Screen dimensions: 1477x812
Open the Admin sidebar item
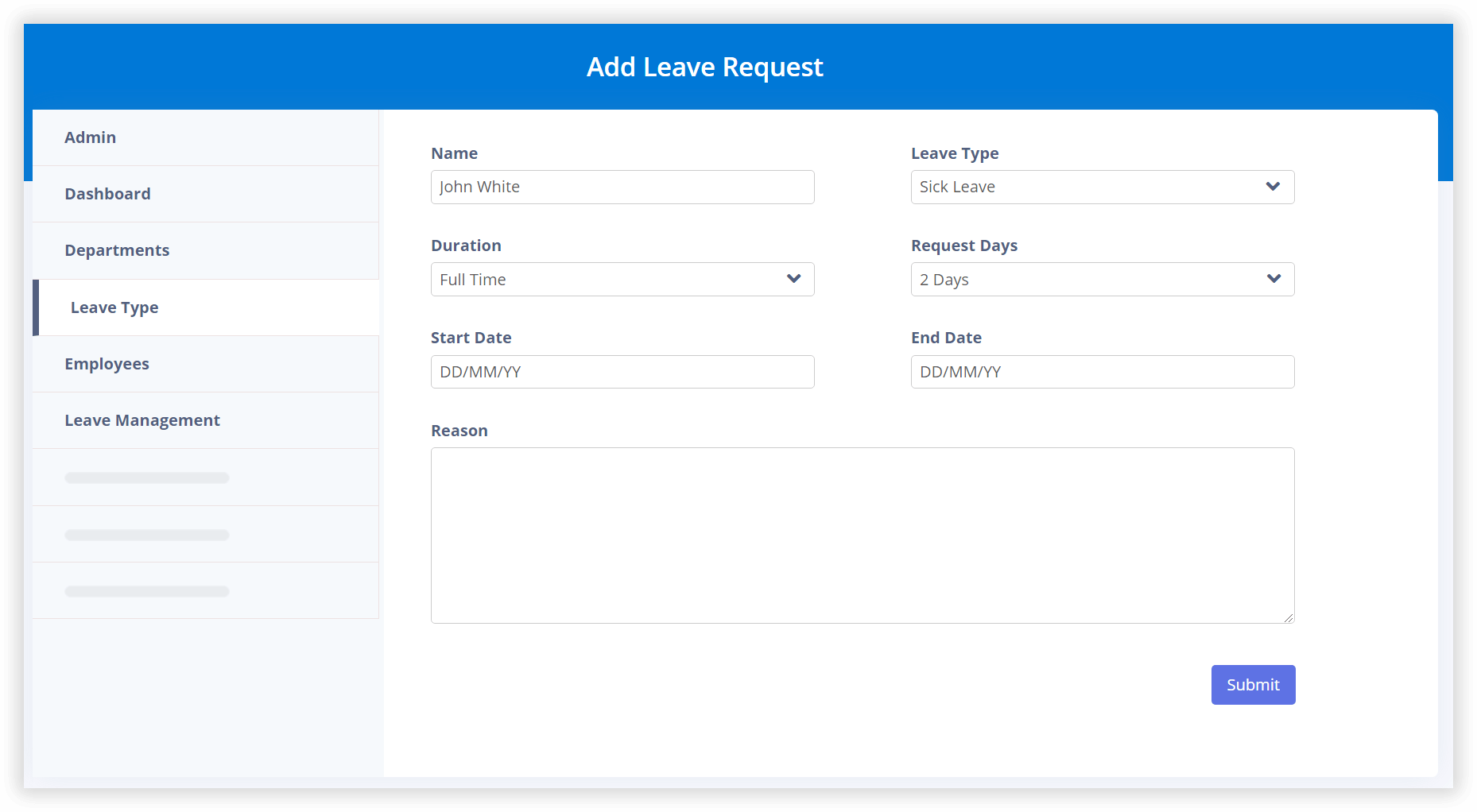(206, 137)
